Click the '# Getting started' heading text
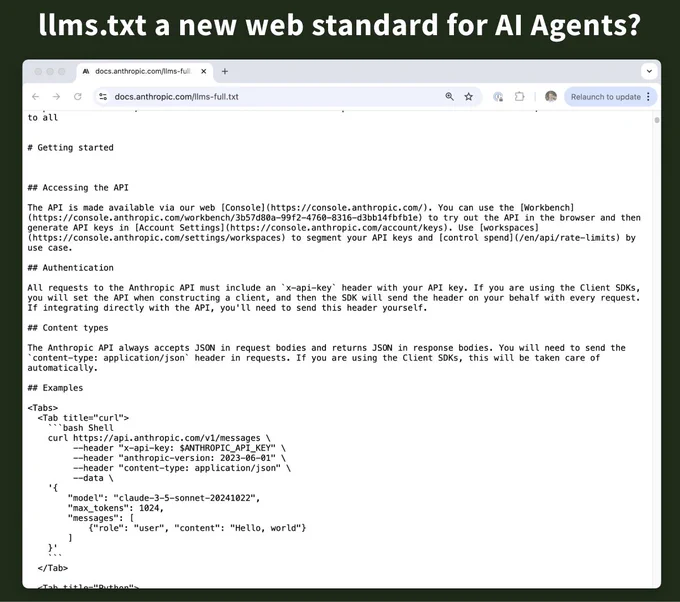Image resolution: width=680 pixels, height=602 pixels. click(70, 147)
